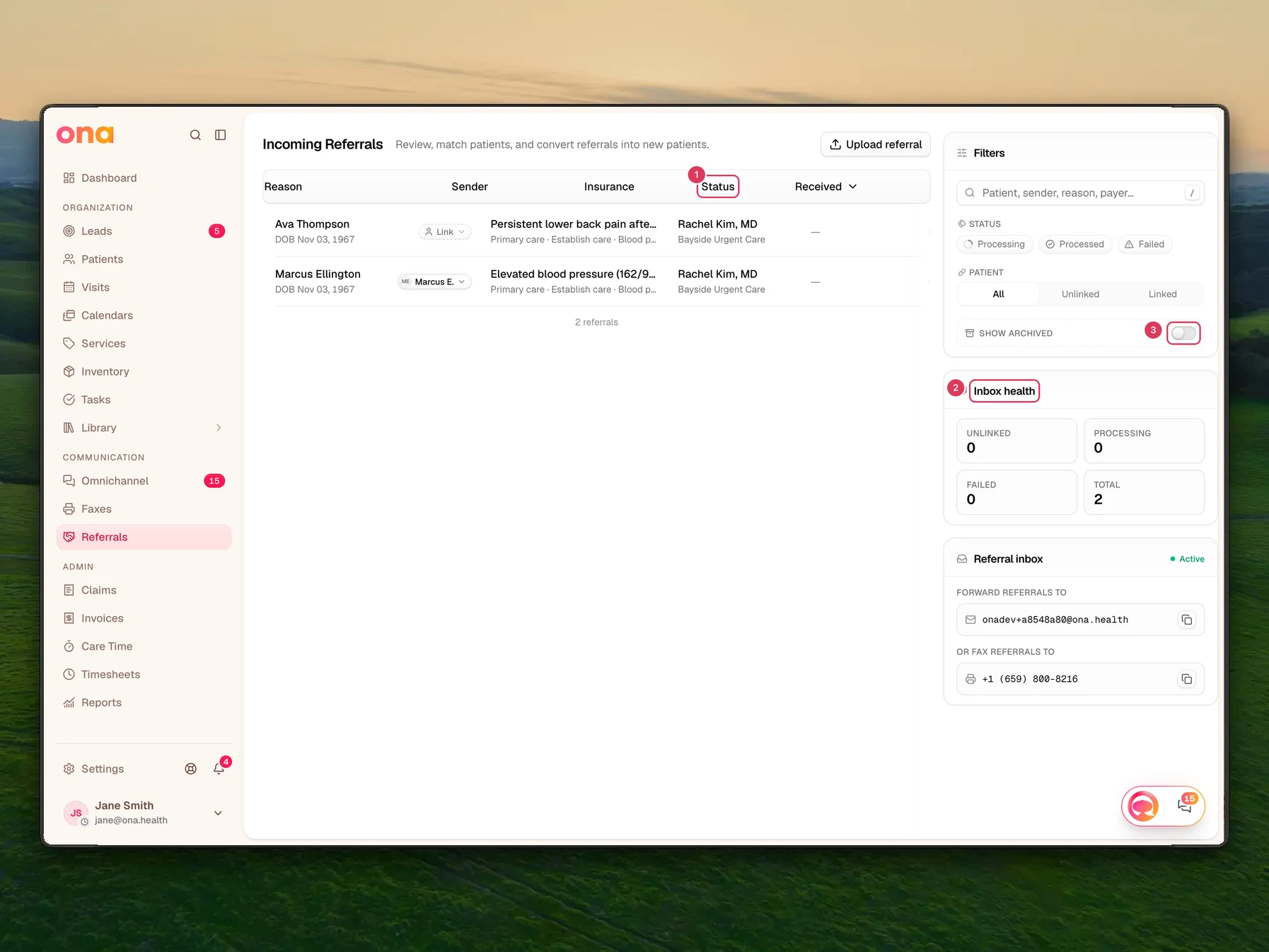Image resolution: width=1269 pixels, height=952 pixels.
Task: Select All patient filter
Action: (x=998, y=294)
